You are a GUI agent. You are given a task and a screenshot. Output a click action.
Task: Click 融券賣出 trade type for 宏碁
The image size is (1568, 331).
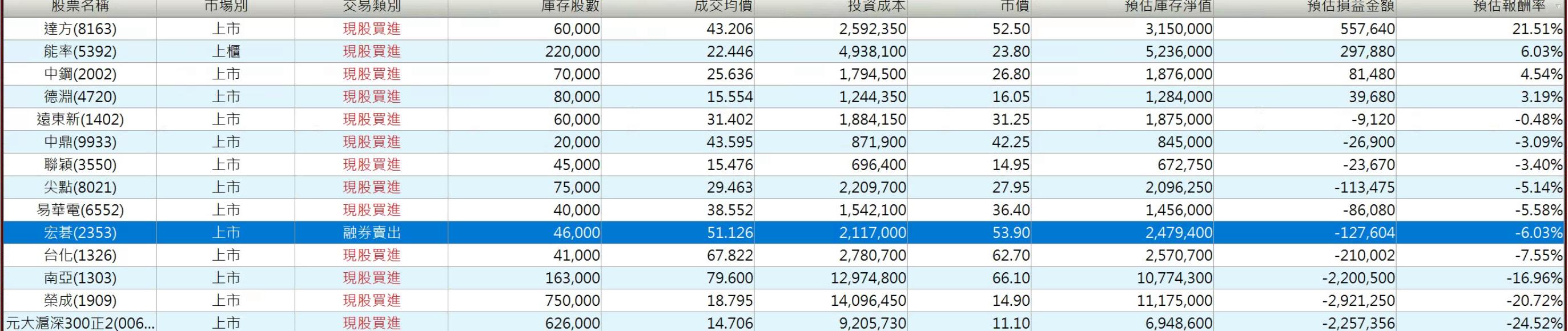pyautogui.click(x=371, y=232)
